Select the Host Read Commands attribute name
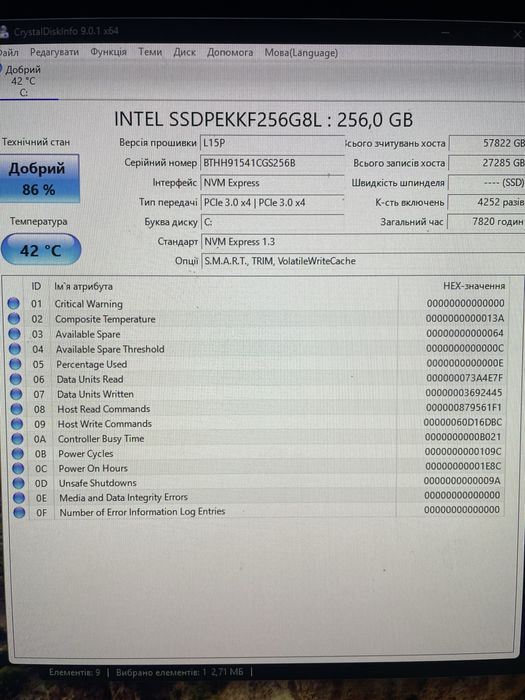 104,409
